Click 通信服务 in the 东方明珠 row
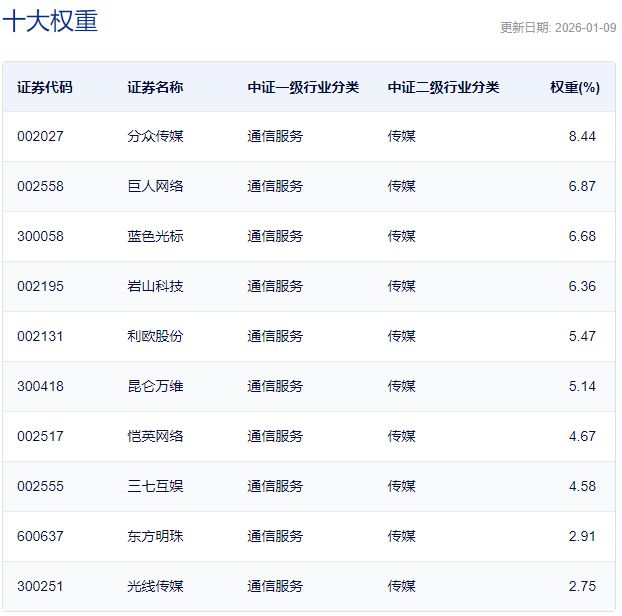This screenshot has width=622, height=616. (275, 536)
